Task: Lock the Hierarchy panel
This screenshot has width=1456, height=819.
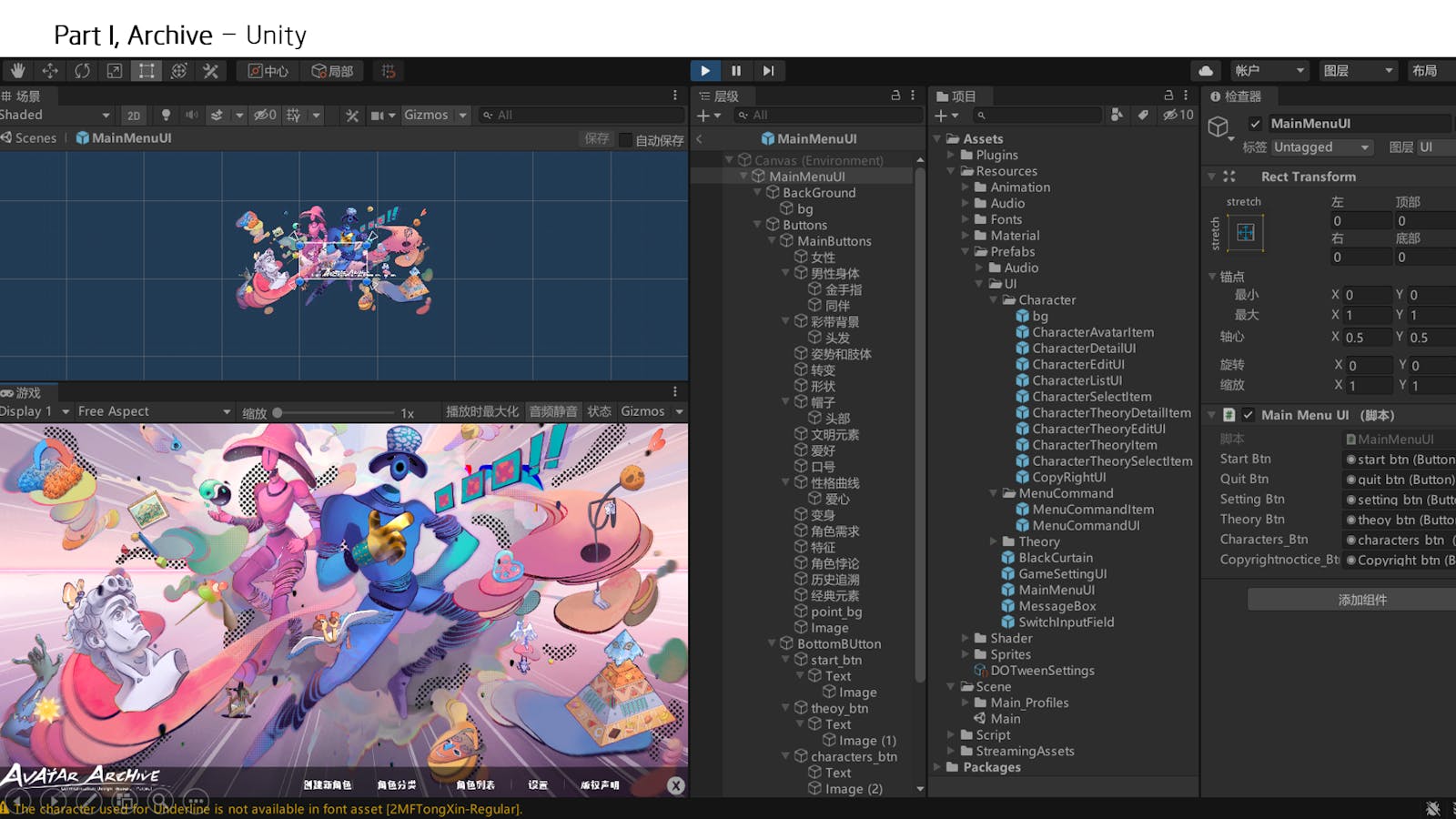Action: 895,96
